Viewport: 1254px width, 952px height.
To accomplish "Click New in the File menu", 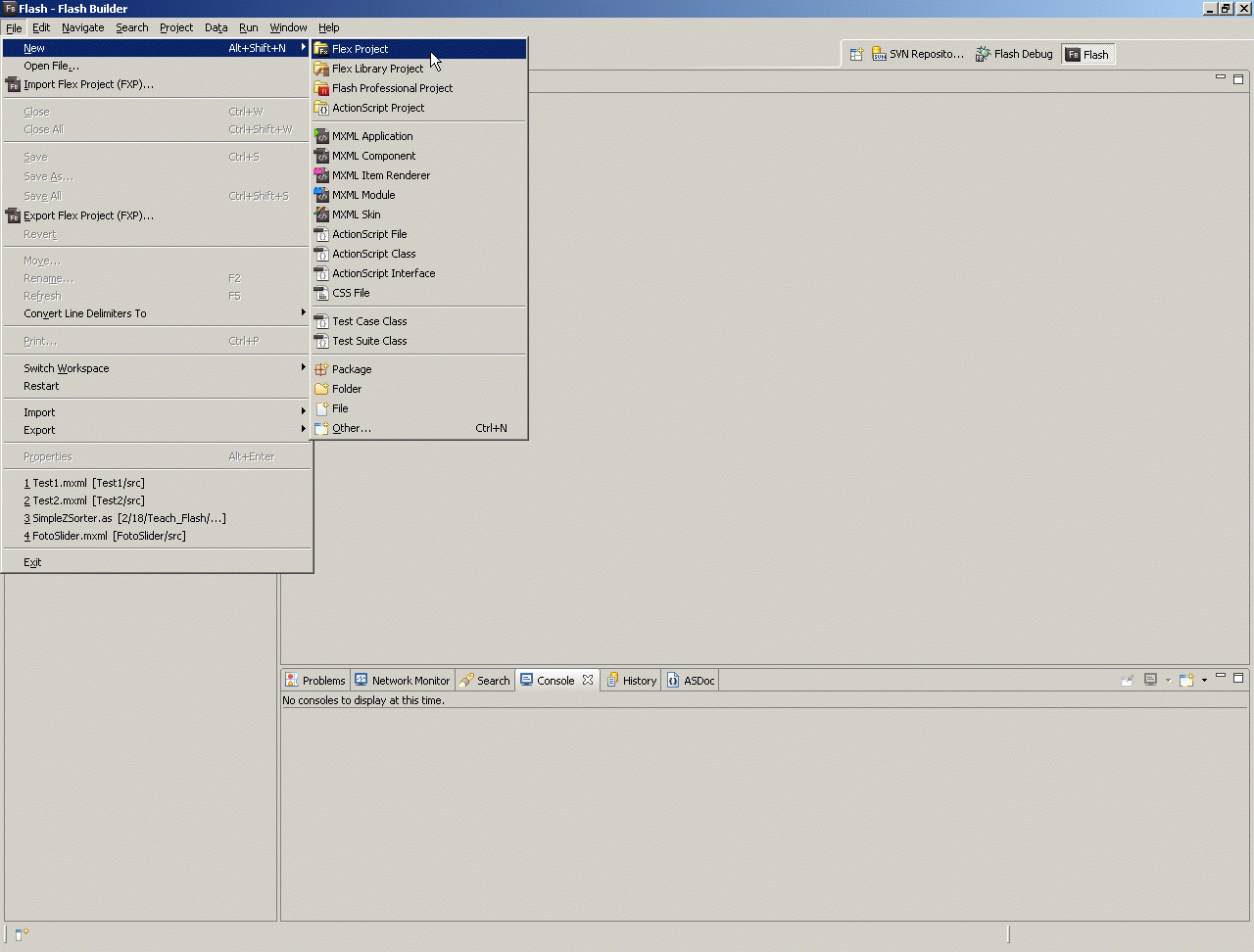I will [x=157, y=48].
